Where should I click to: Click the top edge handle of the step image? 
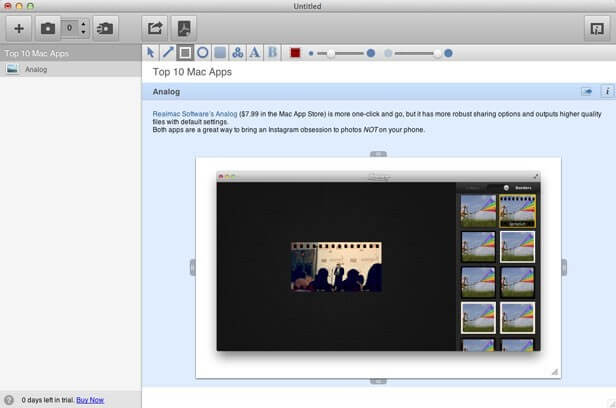[378, 154]
